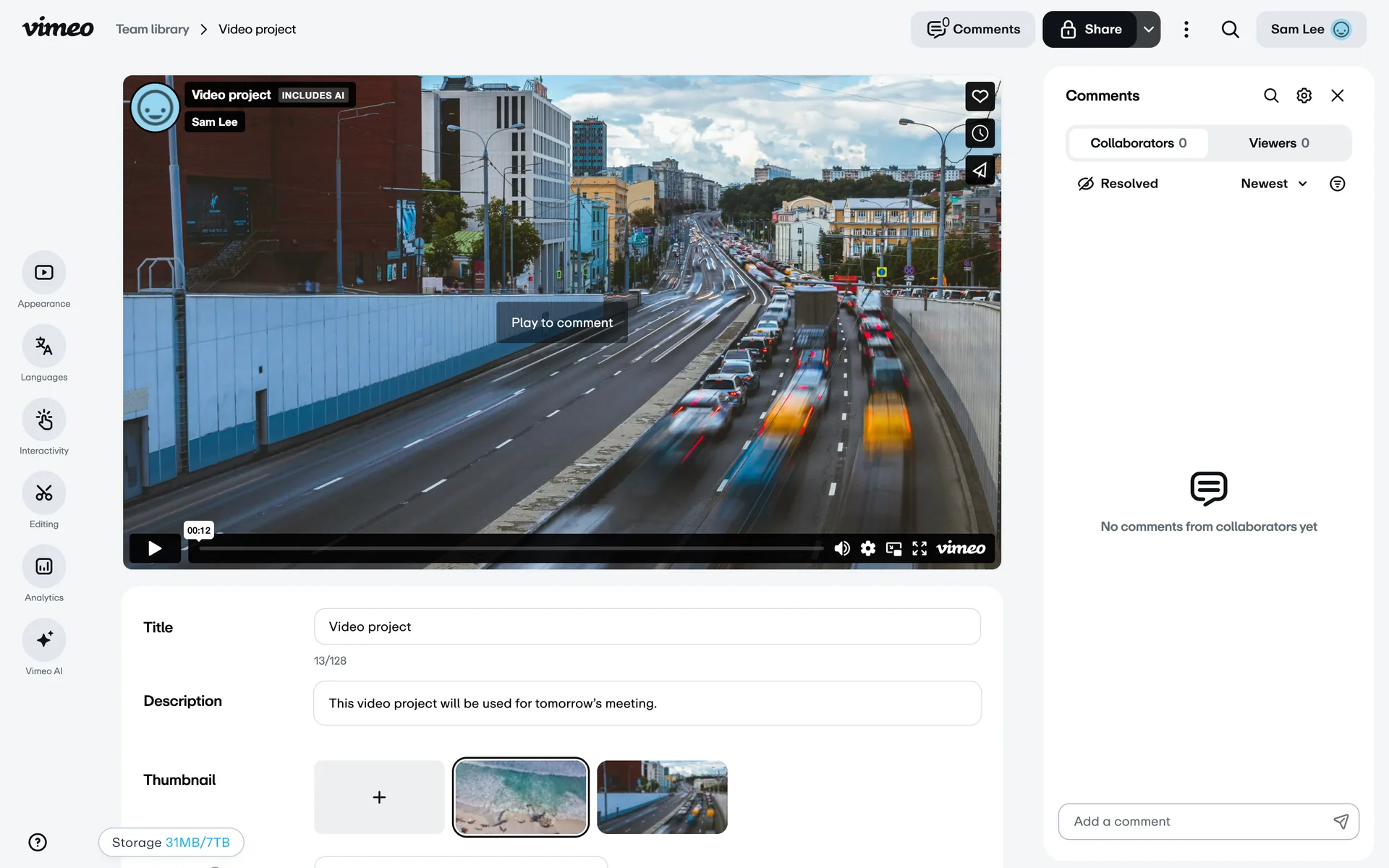Click the Watch Later clock icon
Screen dimensions: 1389x868
(980, 134)
